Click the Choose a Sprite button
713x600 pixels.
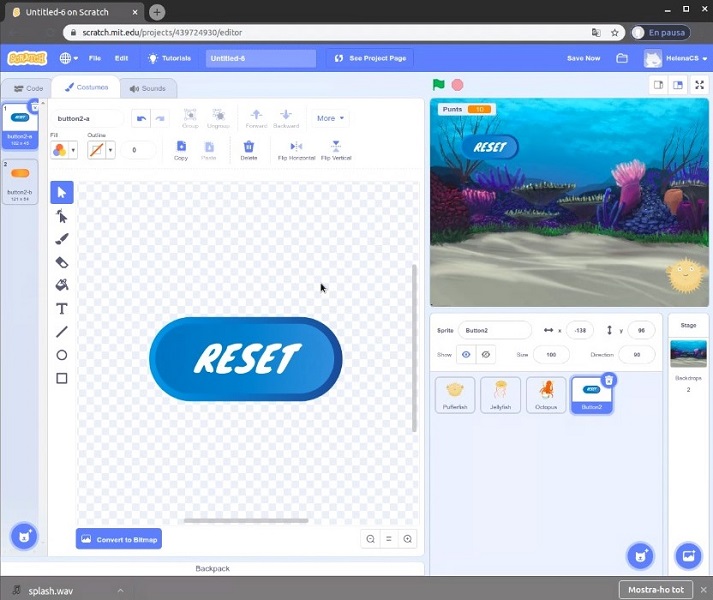click(641, 555)
